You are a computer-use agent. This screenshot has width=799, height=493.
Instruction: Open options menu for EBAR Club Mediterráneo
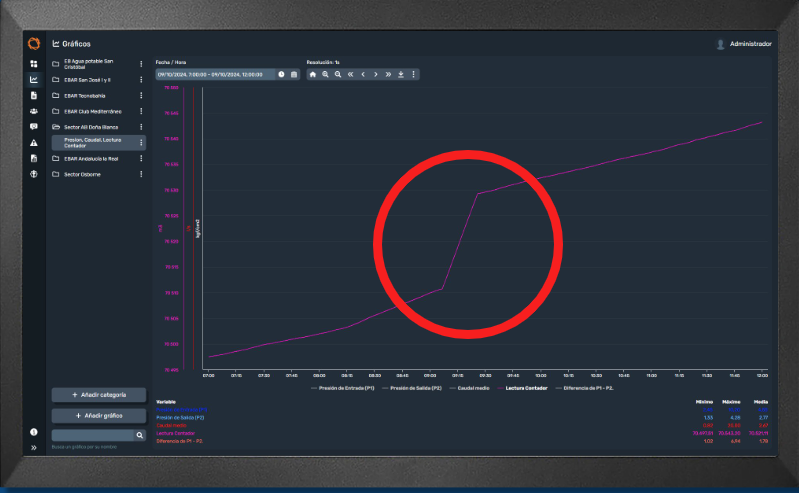[141, 111]
